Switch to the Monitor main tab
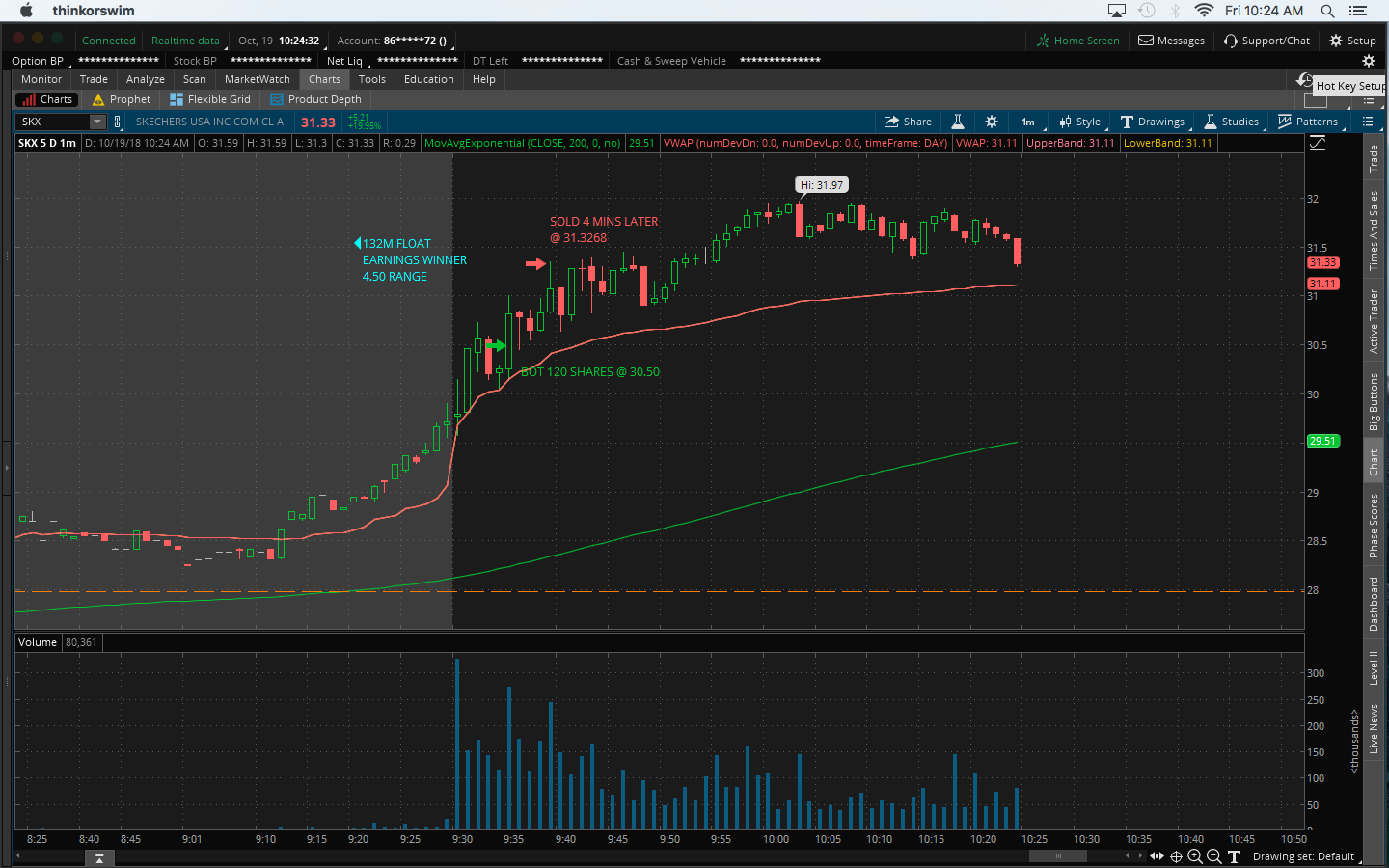 (x=41, y=79)
